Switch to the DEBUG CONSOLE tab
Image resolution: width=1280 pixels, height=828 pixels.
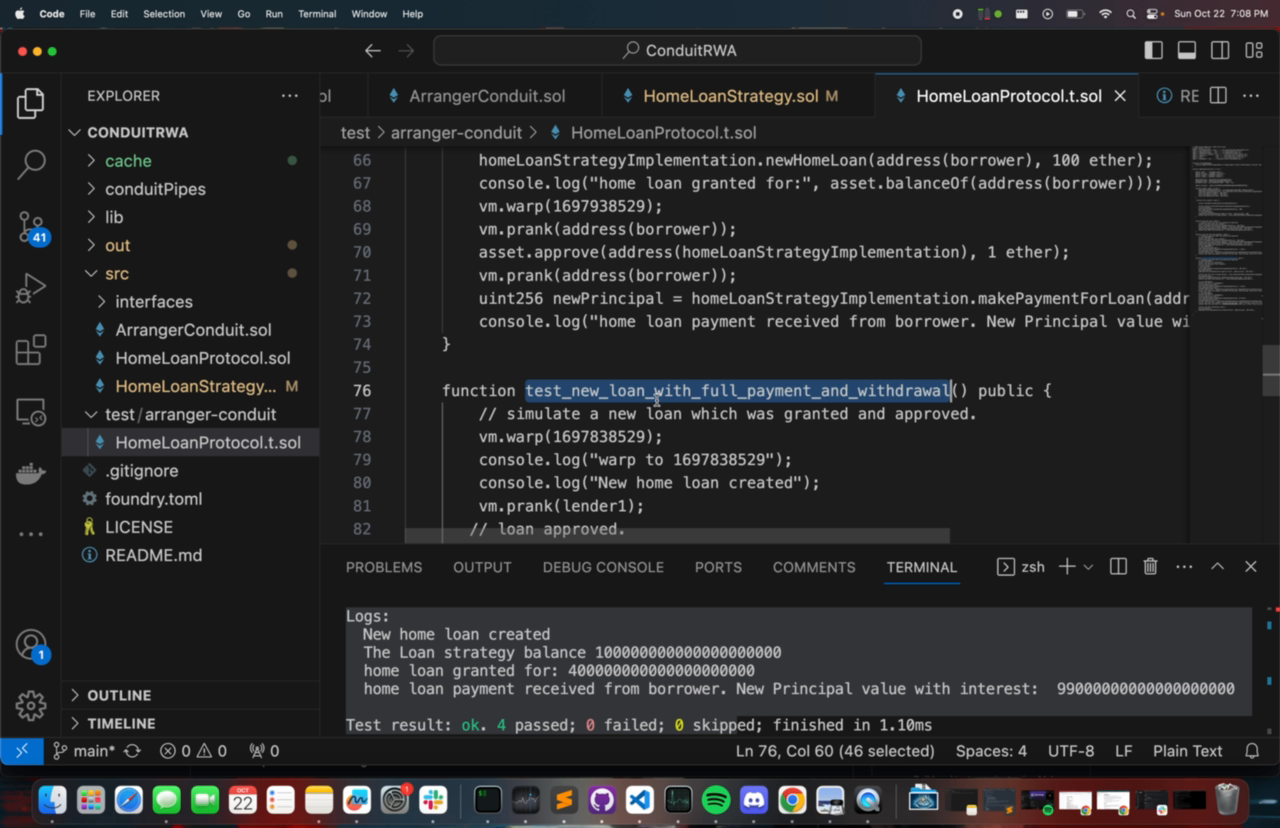[x=603, y=567]
